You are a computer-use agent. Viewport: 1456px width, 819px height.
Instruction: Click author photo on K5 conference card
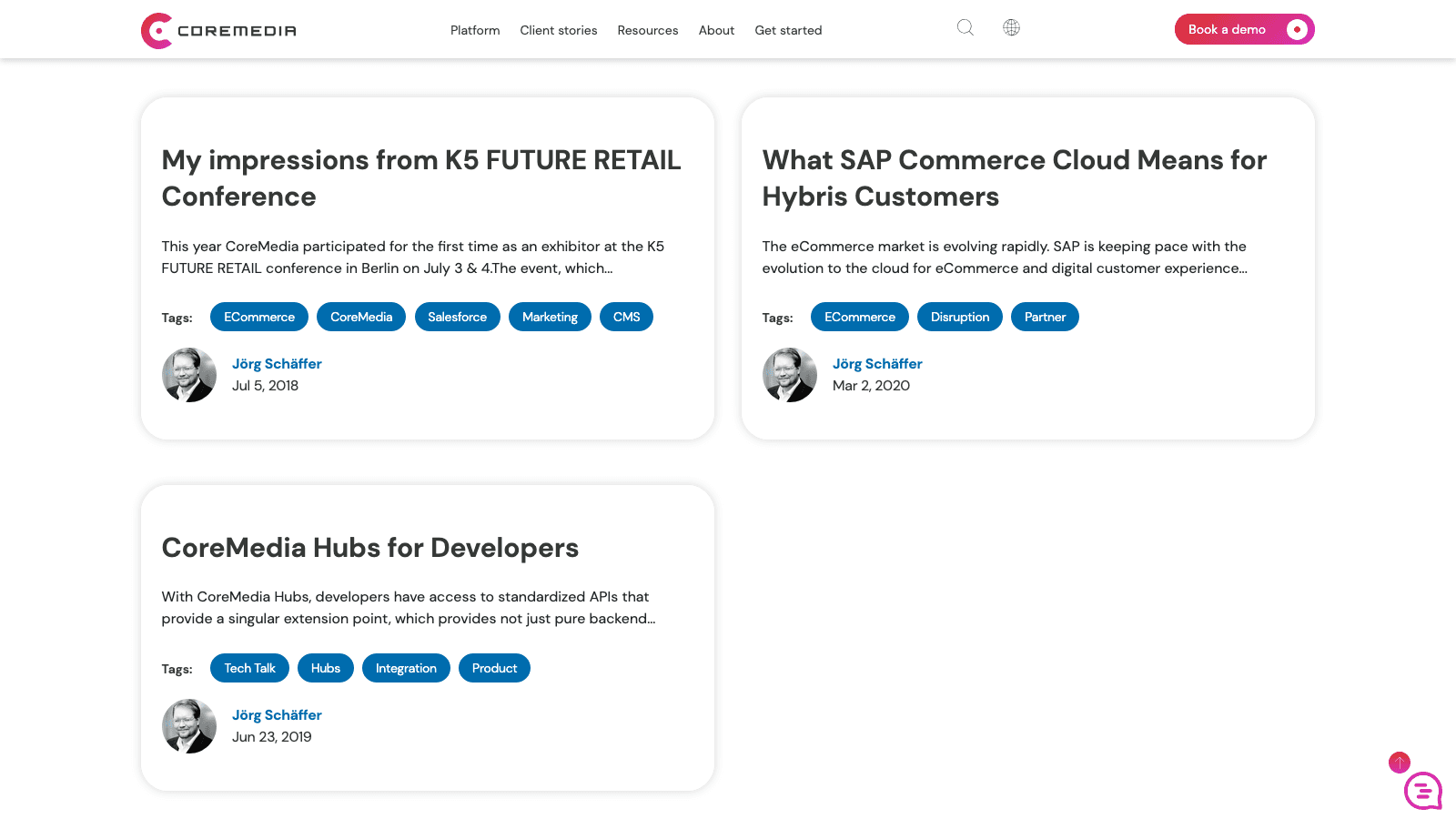click(x=189, y=375)
